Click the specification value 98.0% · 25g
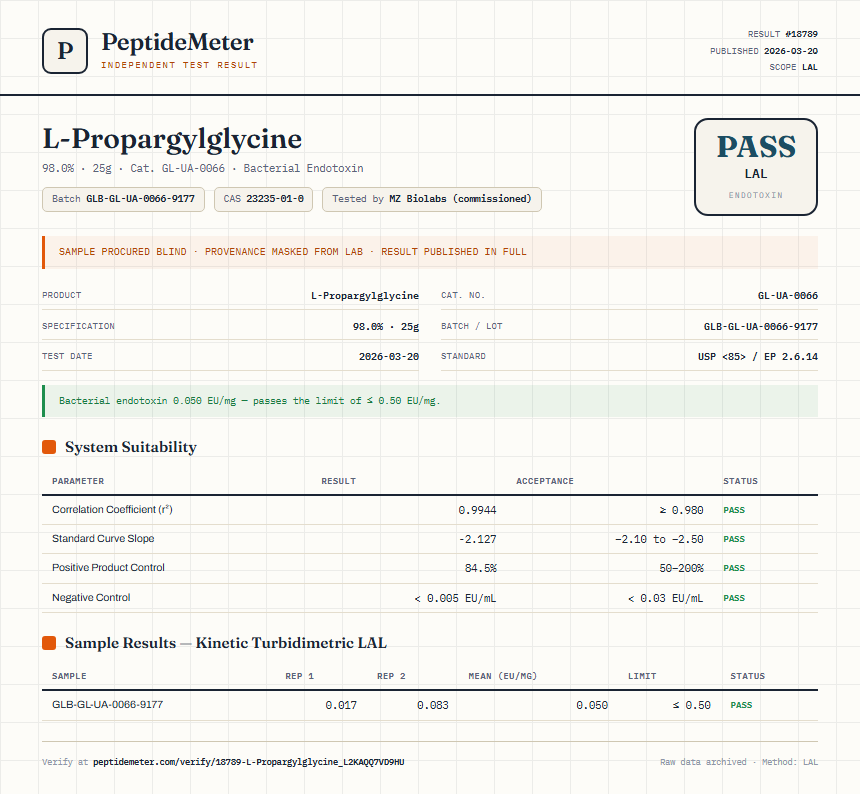This screenshot has width=860, height=794. 386,326
